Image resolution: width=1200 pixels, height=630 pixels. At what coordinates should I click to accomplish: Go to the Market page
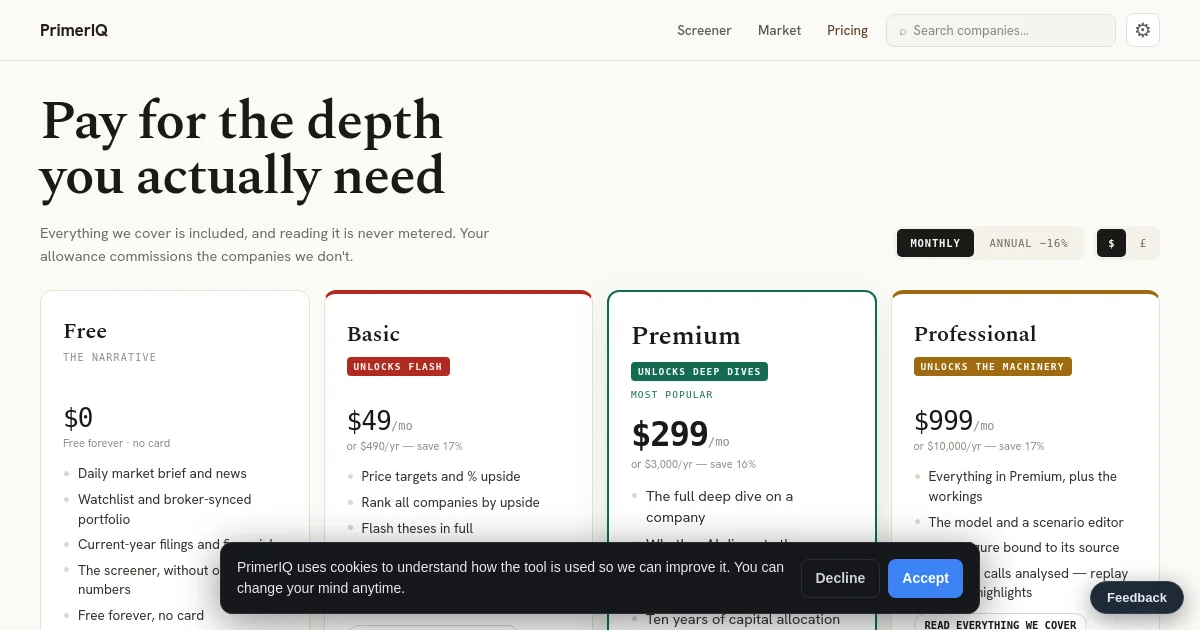(x=779, y=30)
